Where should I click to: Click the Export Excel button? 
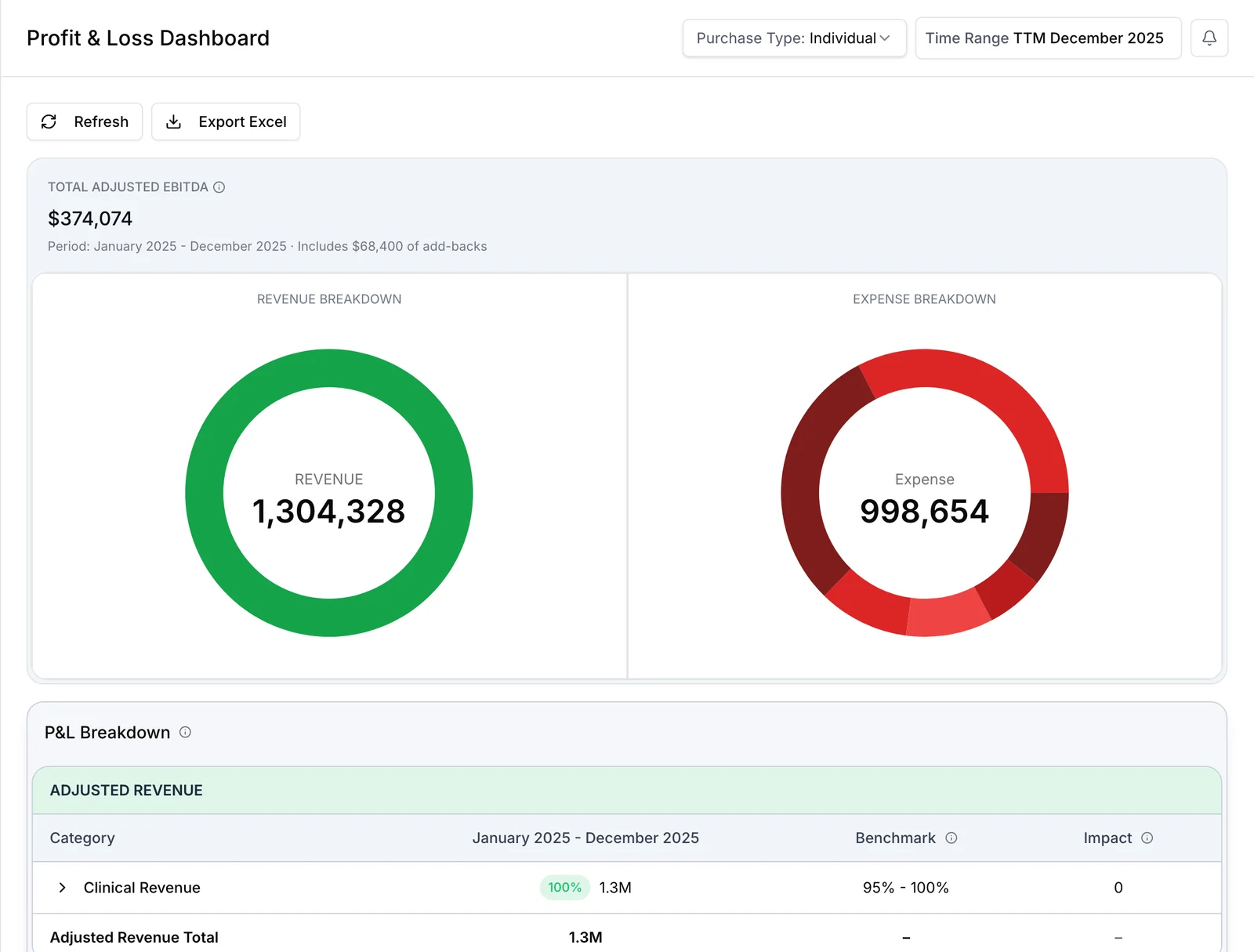(x=226, y=121)
